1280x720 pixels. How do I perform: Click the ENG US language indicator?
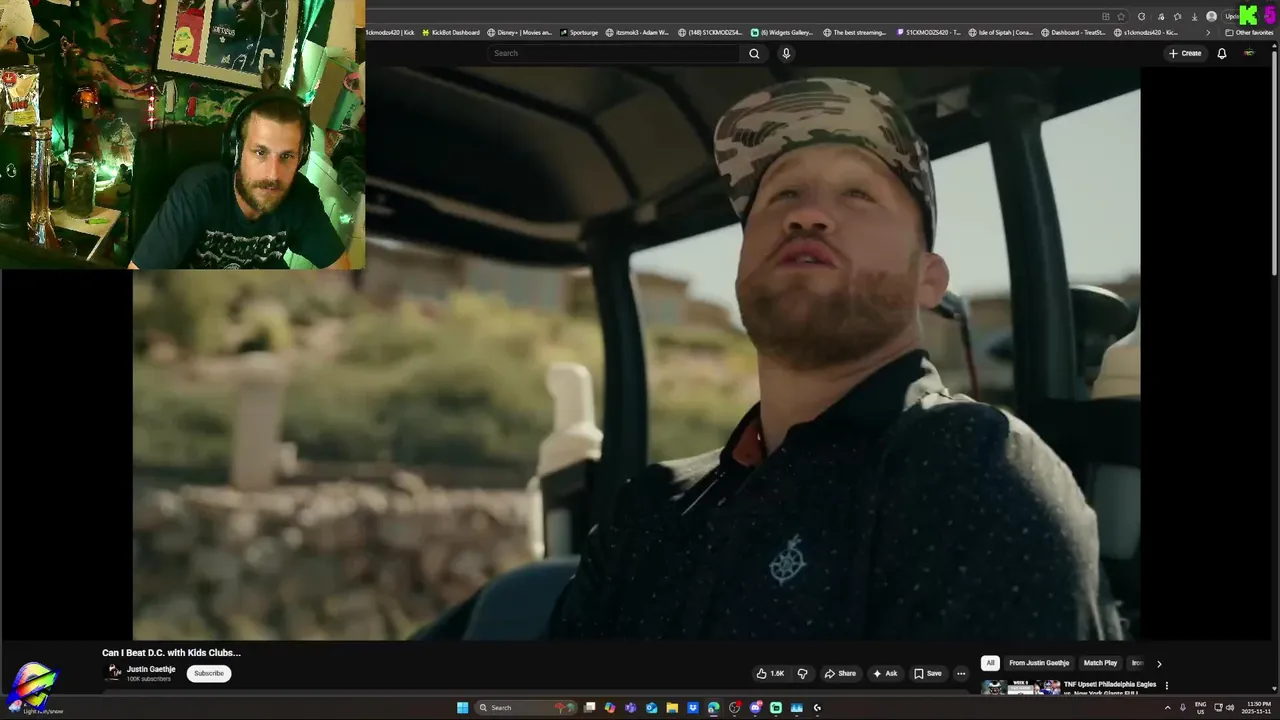[1200, 707]
